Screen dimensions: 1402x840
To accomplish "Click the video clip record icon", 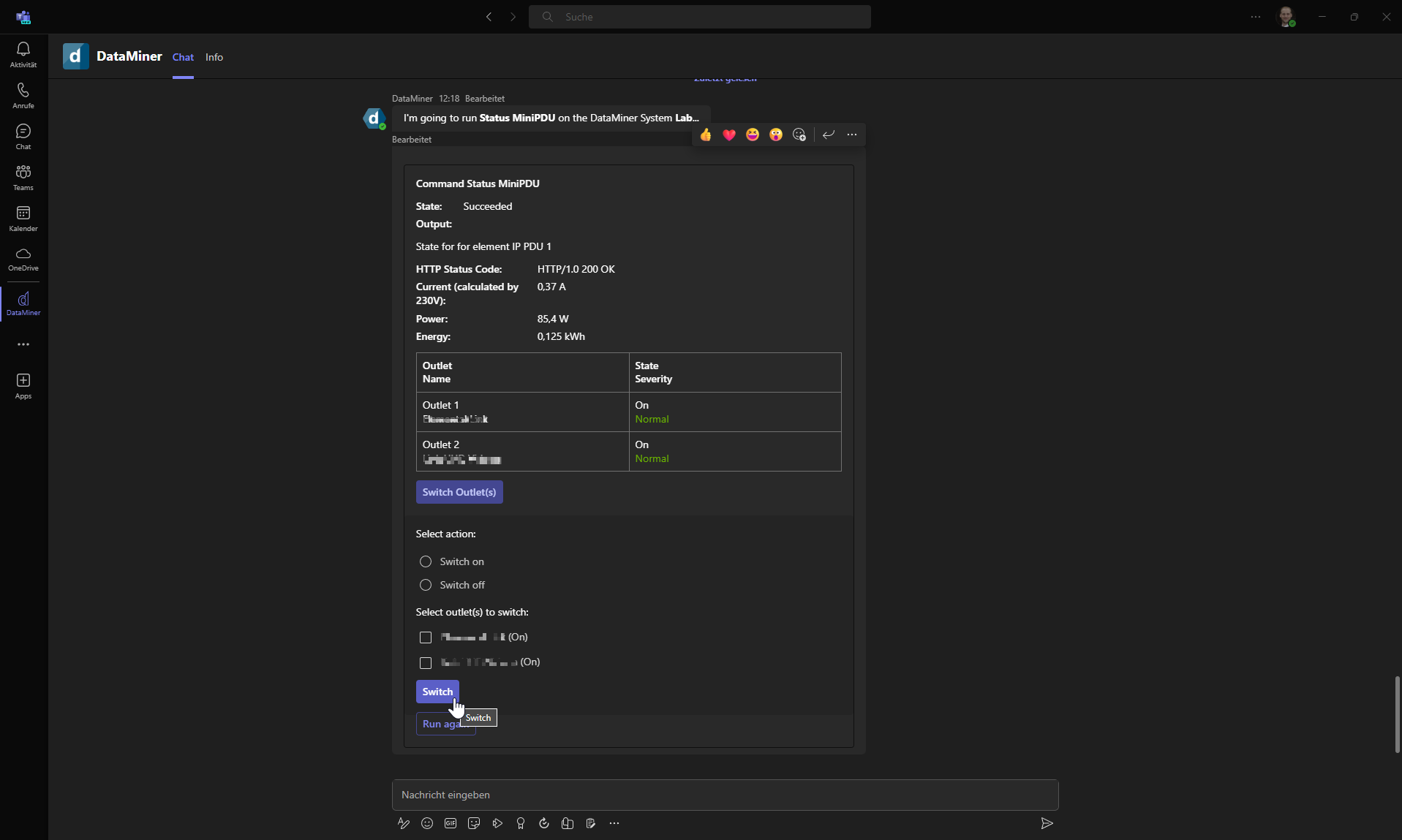I will pyautogui.click(x=497, y=823).
